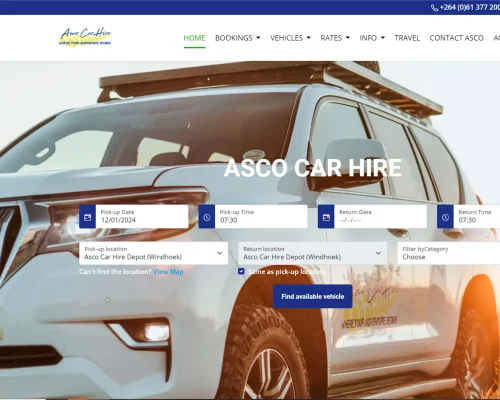Viewport: 500px width, 400px height.
Task: Click the Pick-up Date calendar icon
Action: [x=88, y=217]
